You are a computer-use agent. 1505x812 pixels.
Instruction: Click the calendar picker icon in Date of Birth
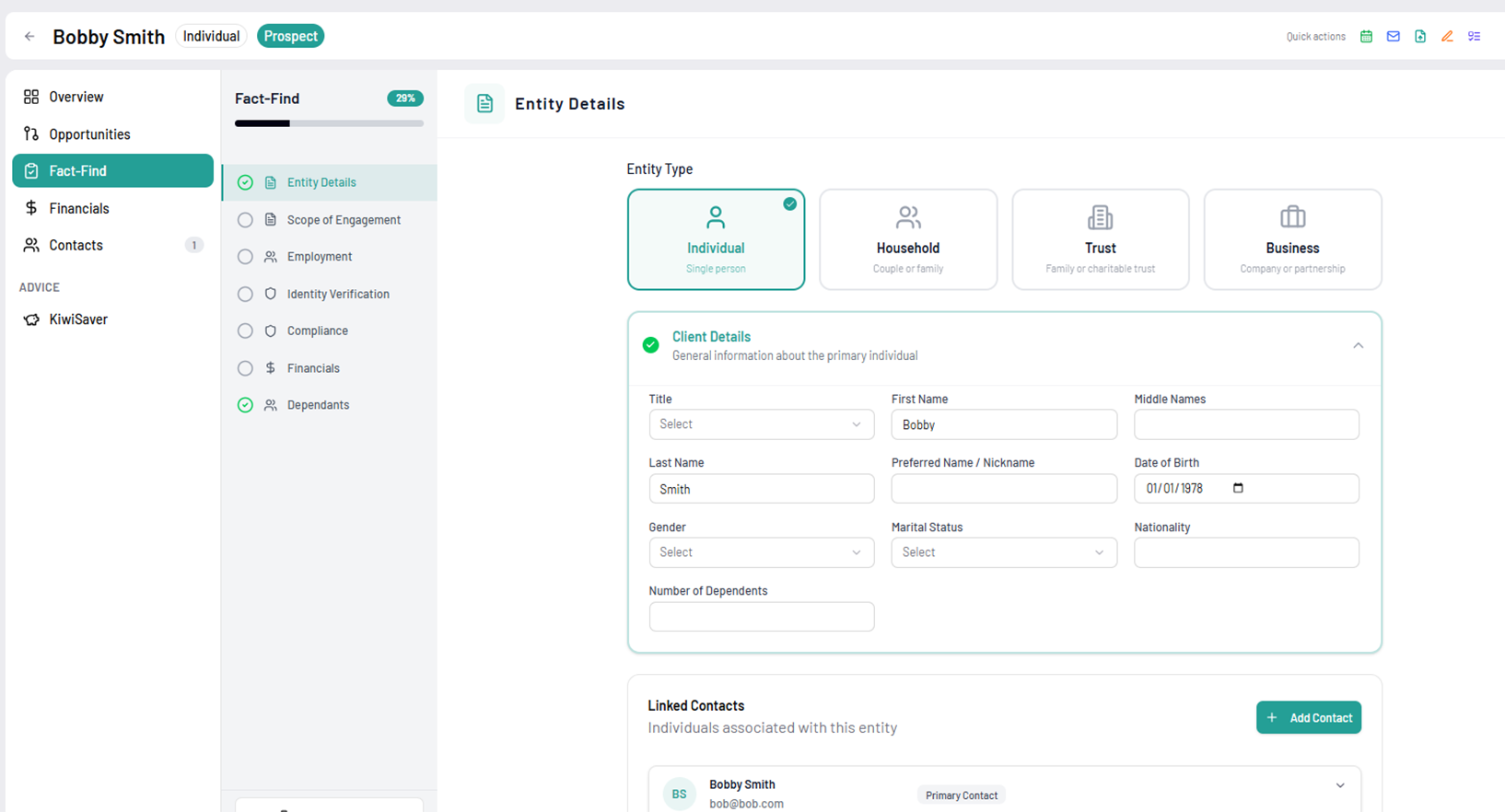(1238, 488)
